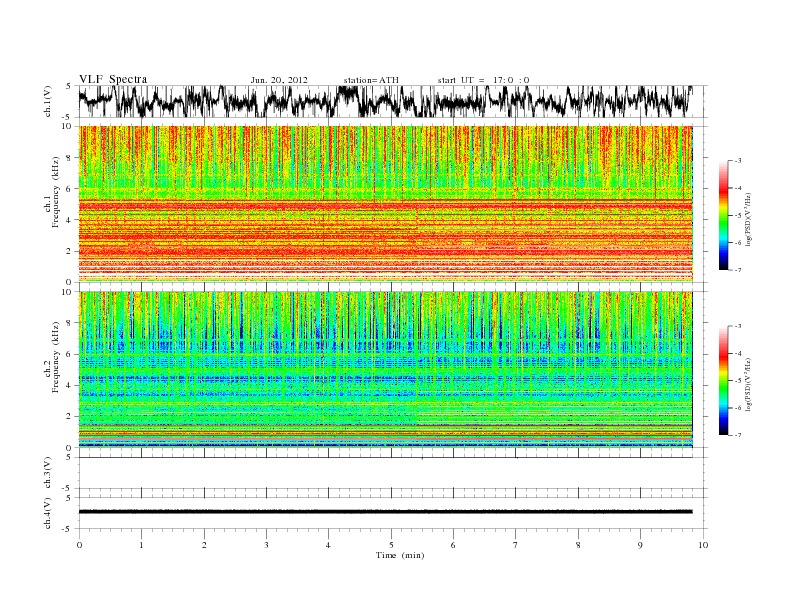Click the ch.2 spectrogram panel
The image size is (792, 612).
click(x=386, y=370)
